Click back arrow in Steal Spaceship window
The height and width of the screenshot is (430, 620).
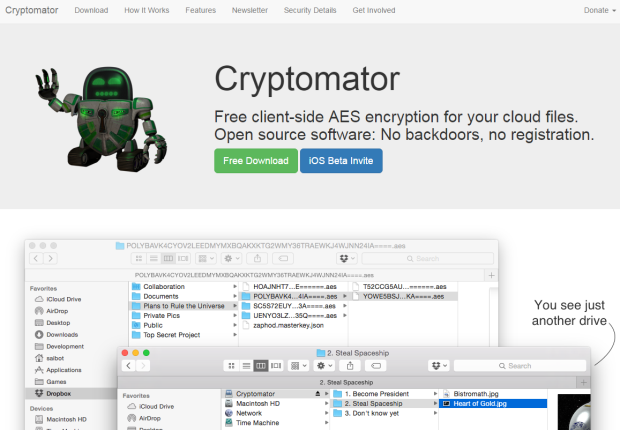tap(129, 366)
